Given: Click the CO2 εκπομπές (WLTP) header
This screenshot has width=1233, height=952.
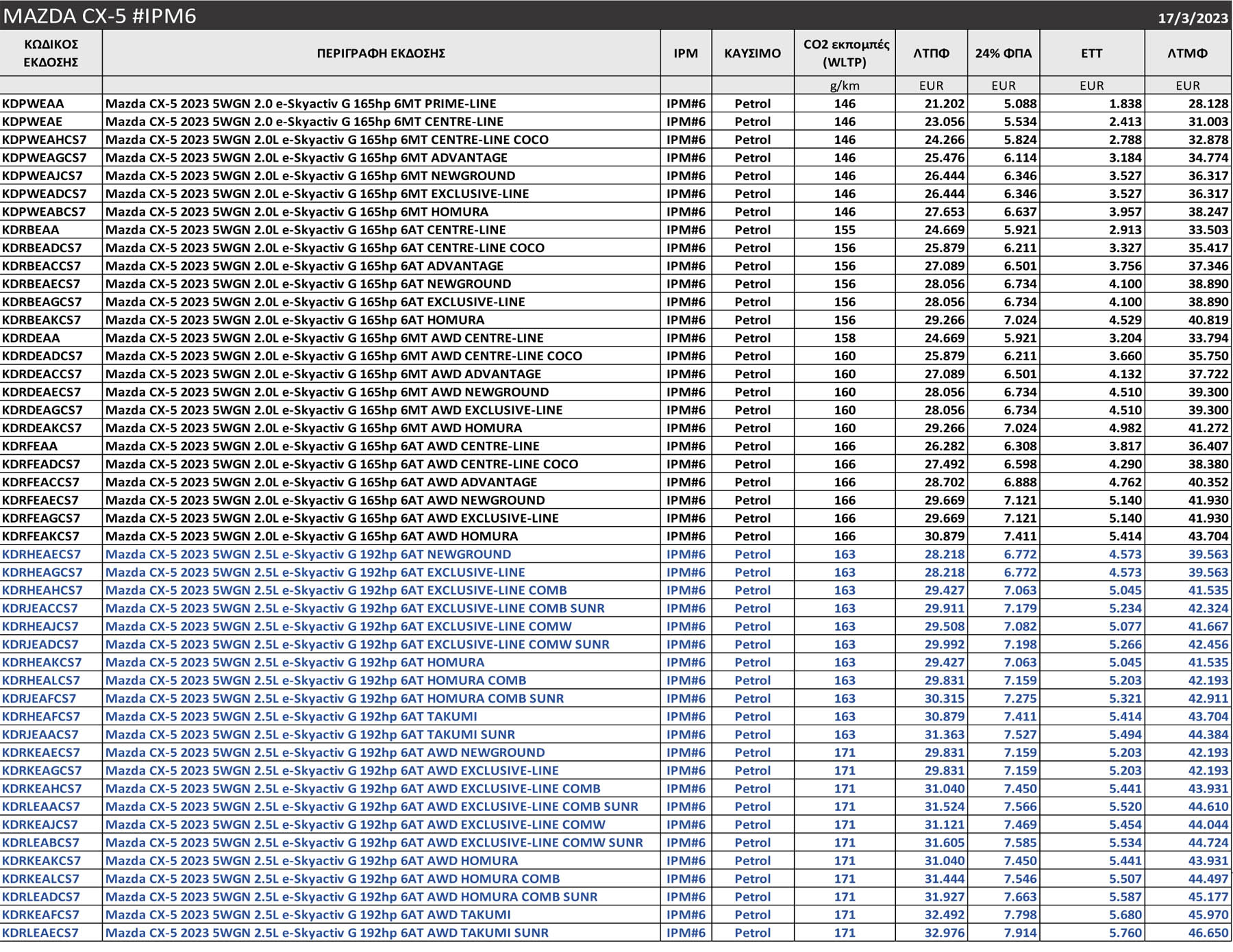Looking at the screenshot, I should point(845,53).
